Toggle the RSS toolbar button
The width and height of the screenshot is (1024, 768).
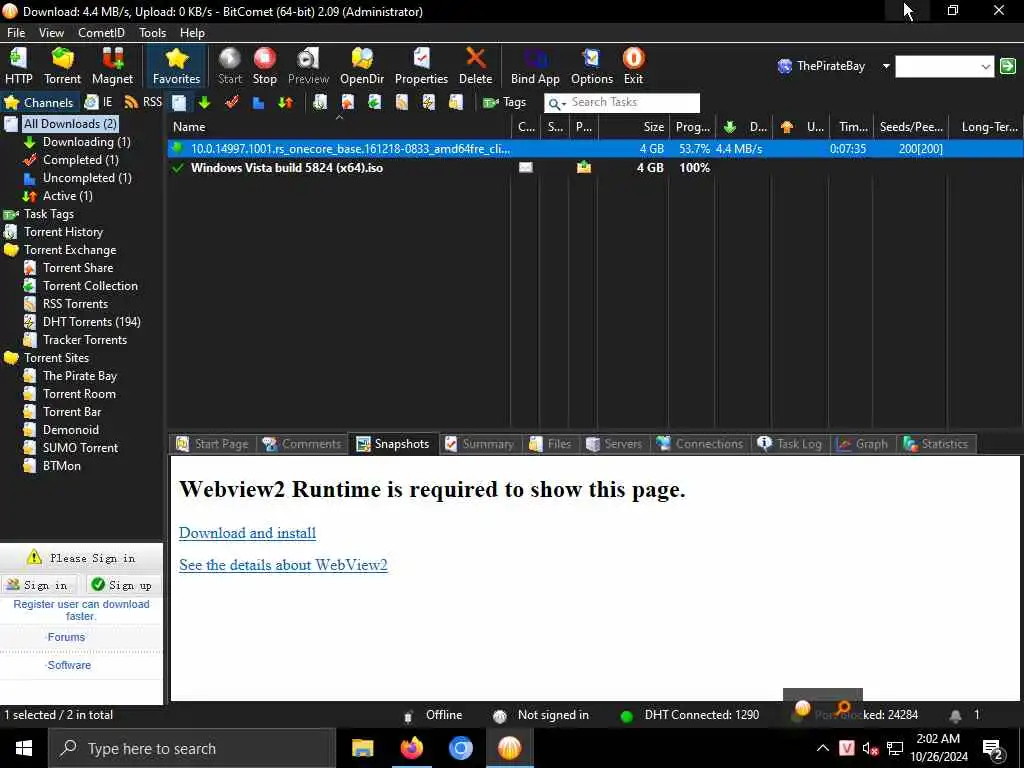pyautogui.click(x=143, y=103)
